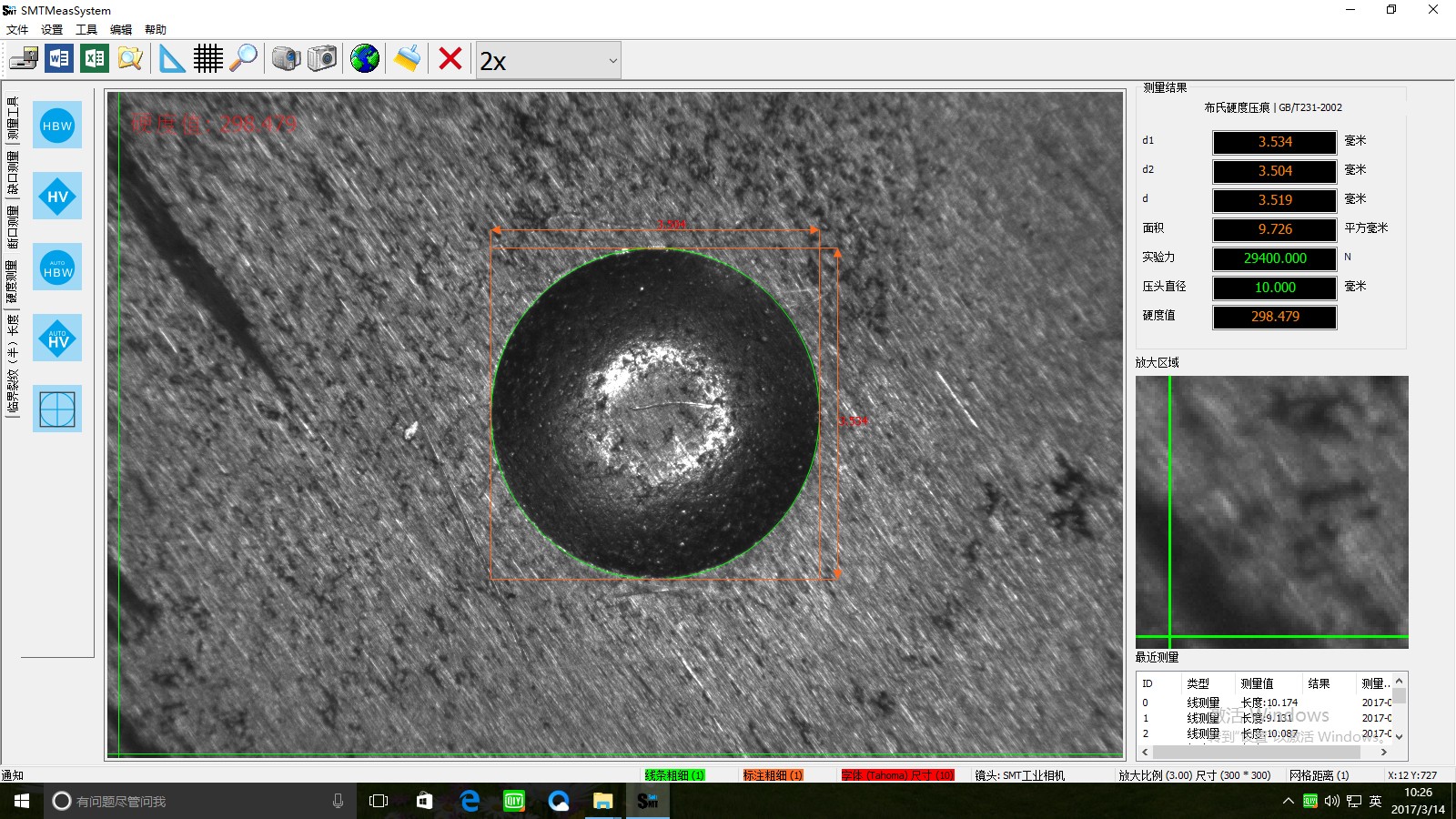Select the HBW Brinell hardness tool

click(x=57, y=126)
